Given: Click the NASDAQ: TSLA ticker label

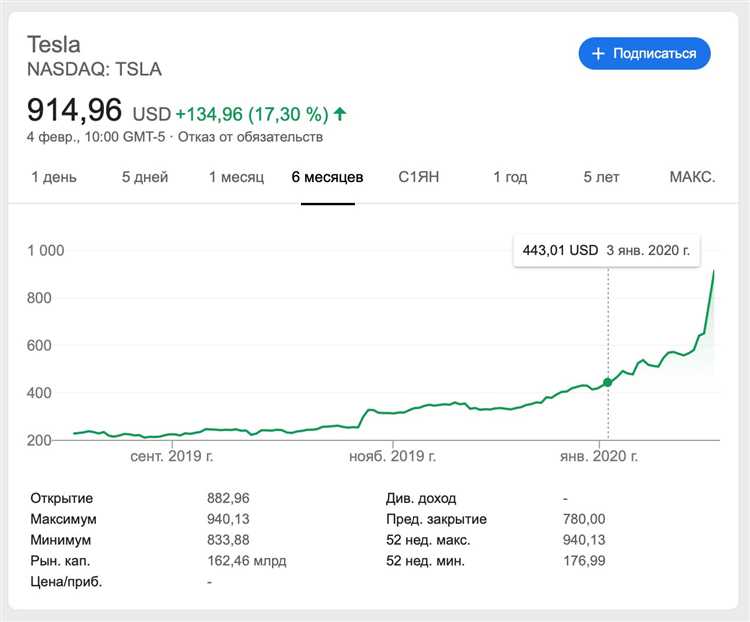Looking at the screenshot, I should pyautogui.click(x=94, y=69).
